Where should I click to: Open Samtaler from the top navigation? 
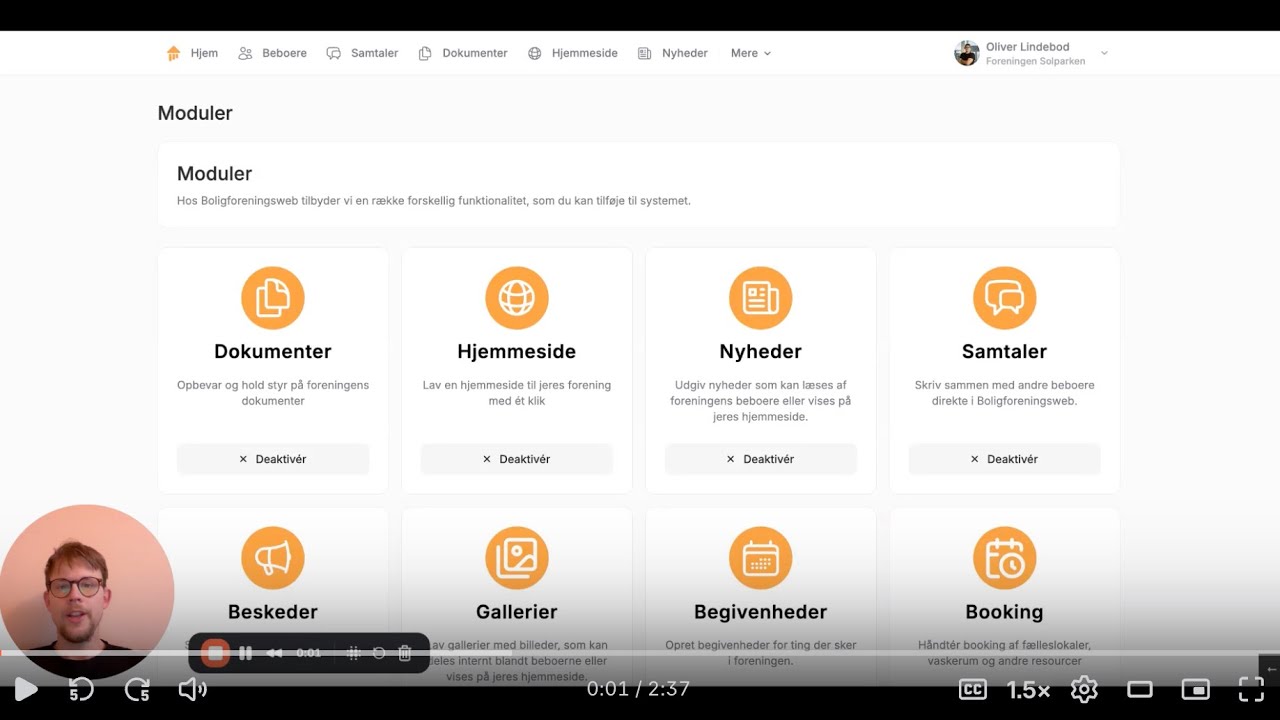point(362,53)
